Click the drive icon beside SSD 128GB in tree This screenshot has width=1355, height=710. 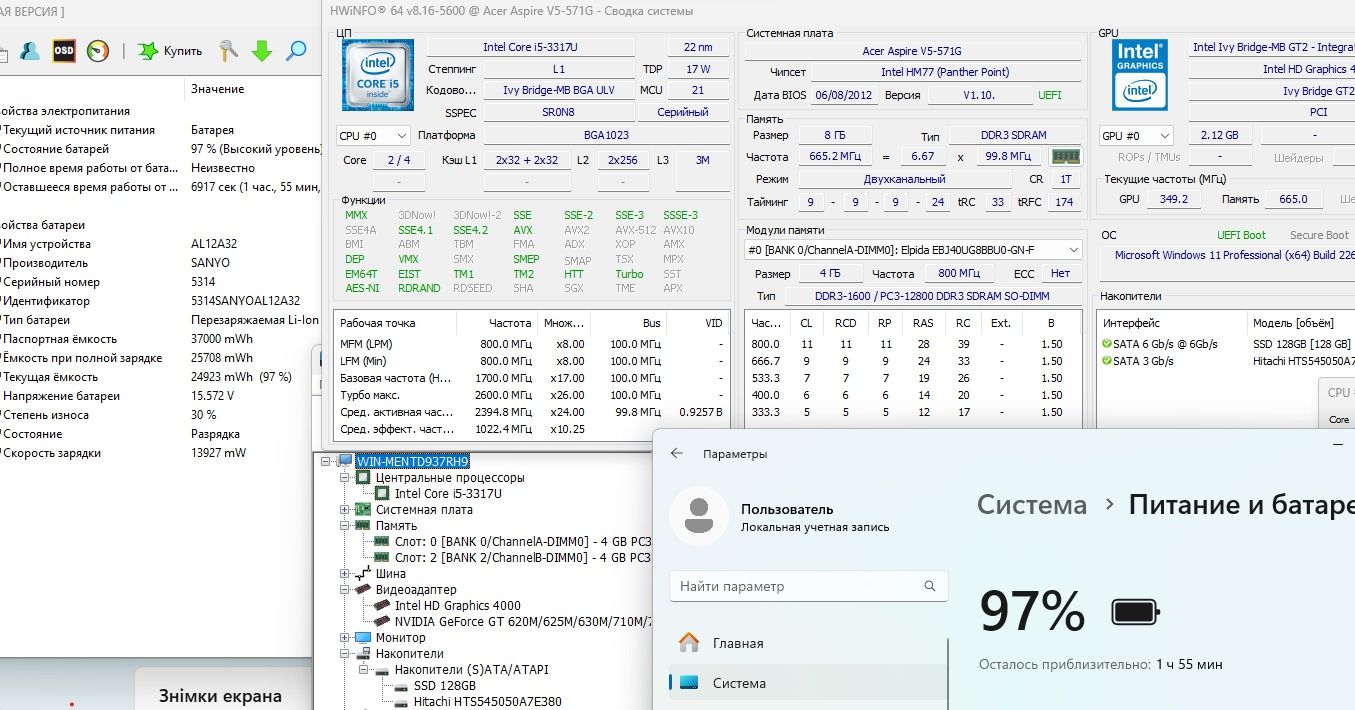(x=401, y=686)
